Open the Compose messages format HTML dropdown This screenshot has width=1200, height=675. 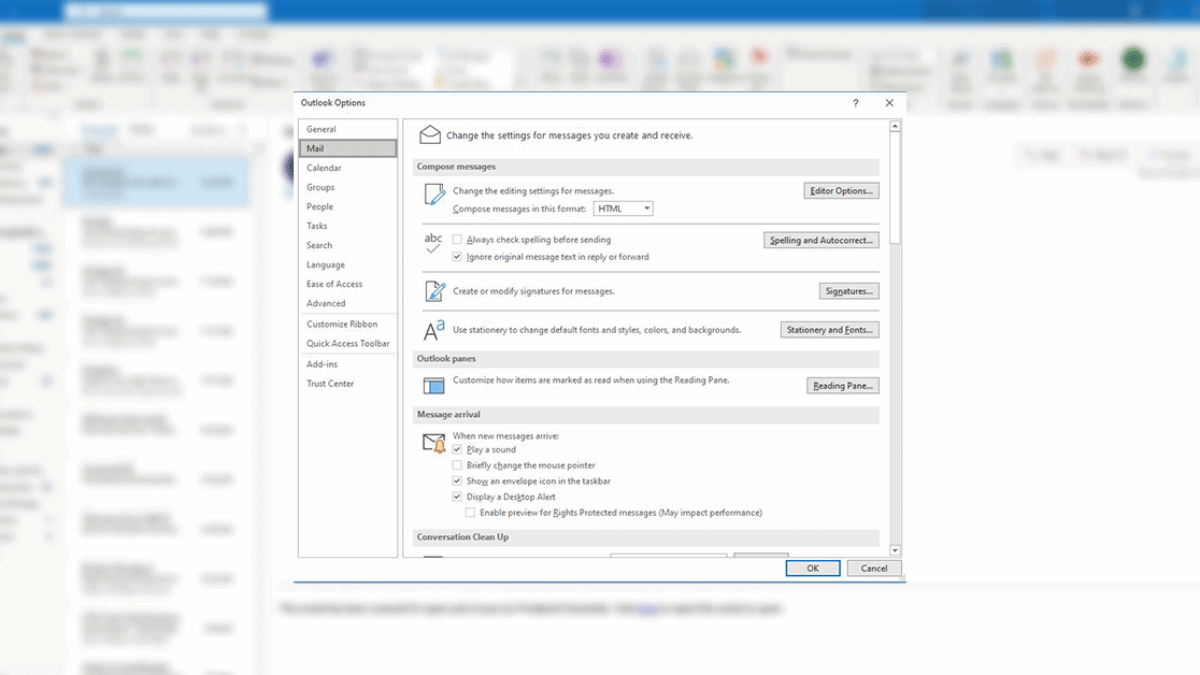[623, 209]
